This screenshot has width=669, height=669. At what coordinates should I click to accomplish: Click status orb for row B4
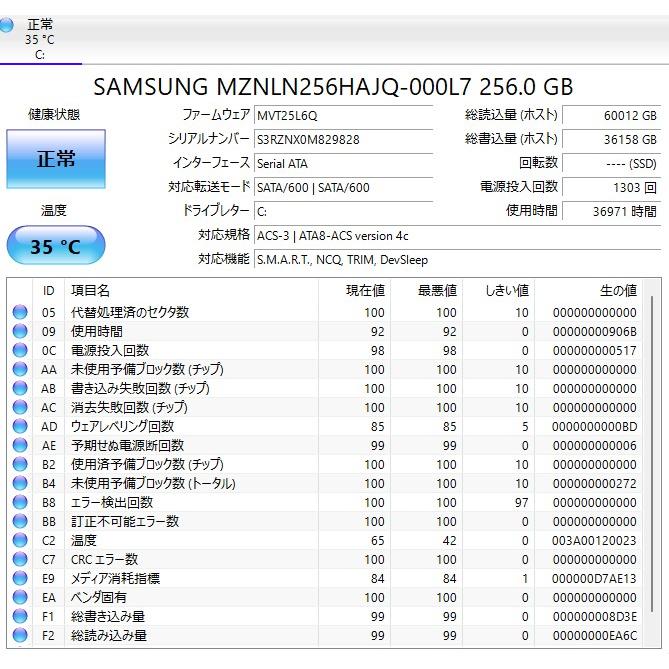tap(20, 483)
